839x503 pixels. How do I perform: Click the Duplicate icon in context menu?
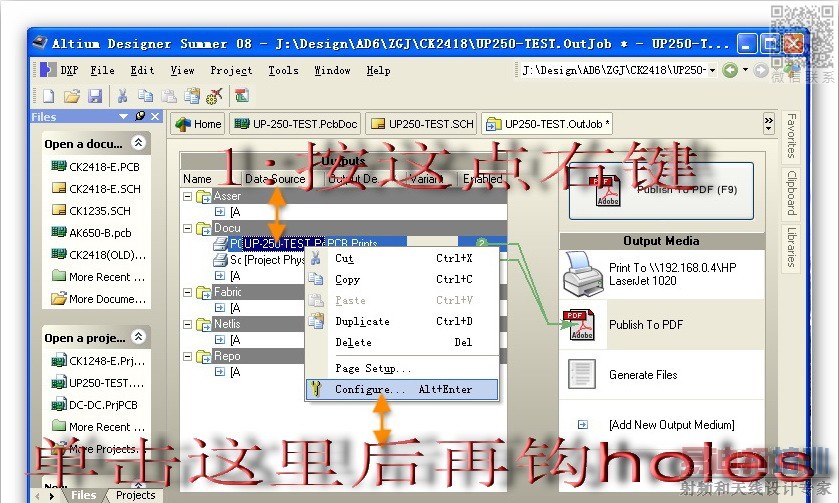[316, 321]
